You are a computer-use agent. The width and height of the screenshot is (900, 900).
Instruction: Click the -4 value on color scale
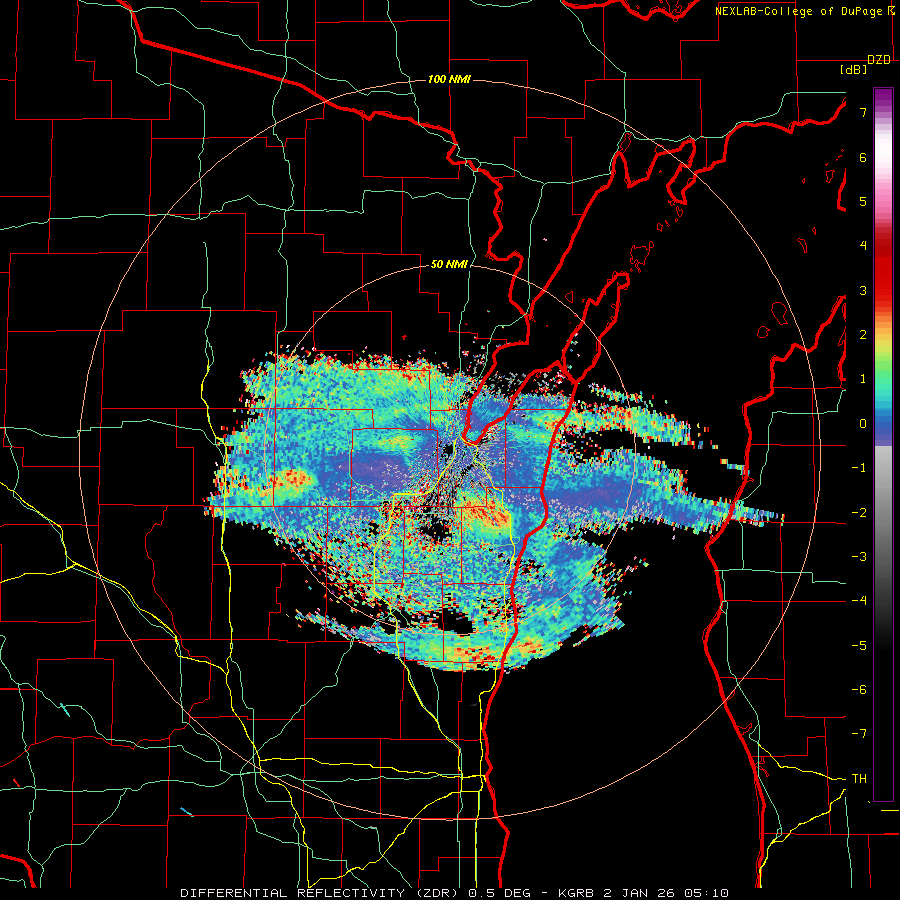click(x=859, y=601)
